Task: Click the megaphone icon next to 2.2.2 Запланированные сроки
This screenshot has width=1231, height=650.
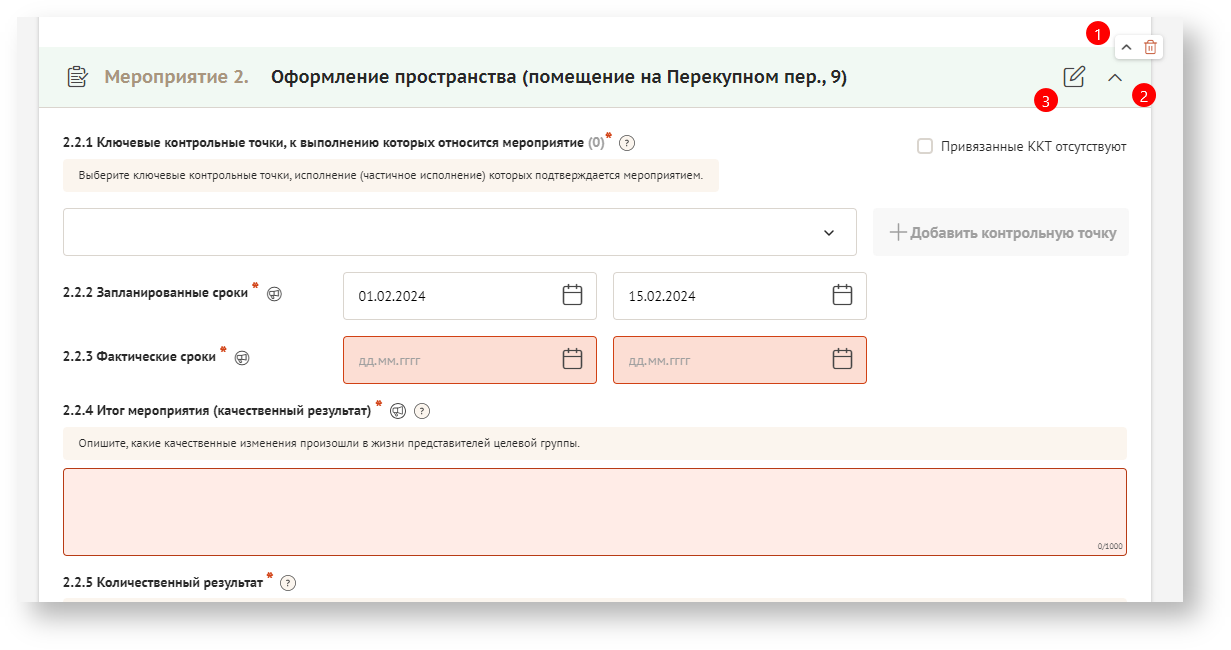Action: pyautogui.click(x=274, y=294)
